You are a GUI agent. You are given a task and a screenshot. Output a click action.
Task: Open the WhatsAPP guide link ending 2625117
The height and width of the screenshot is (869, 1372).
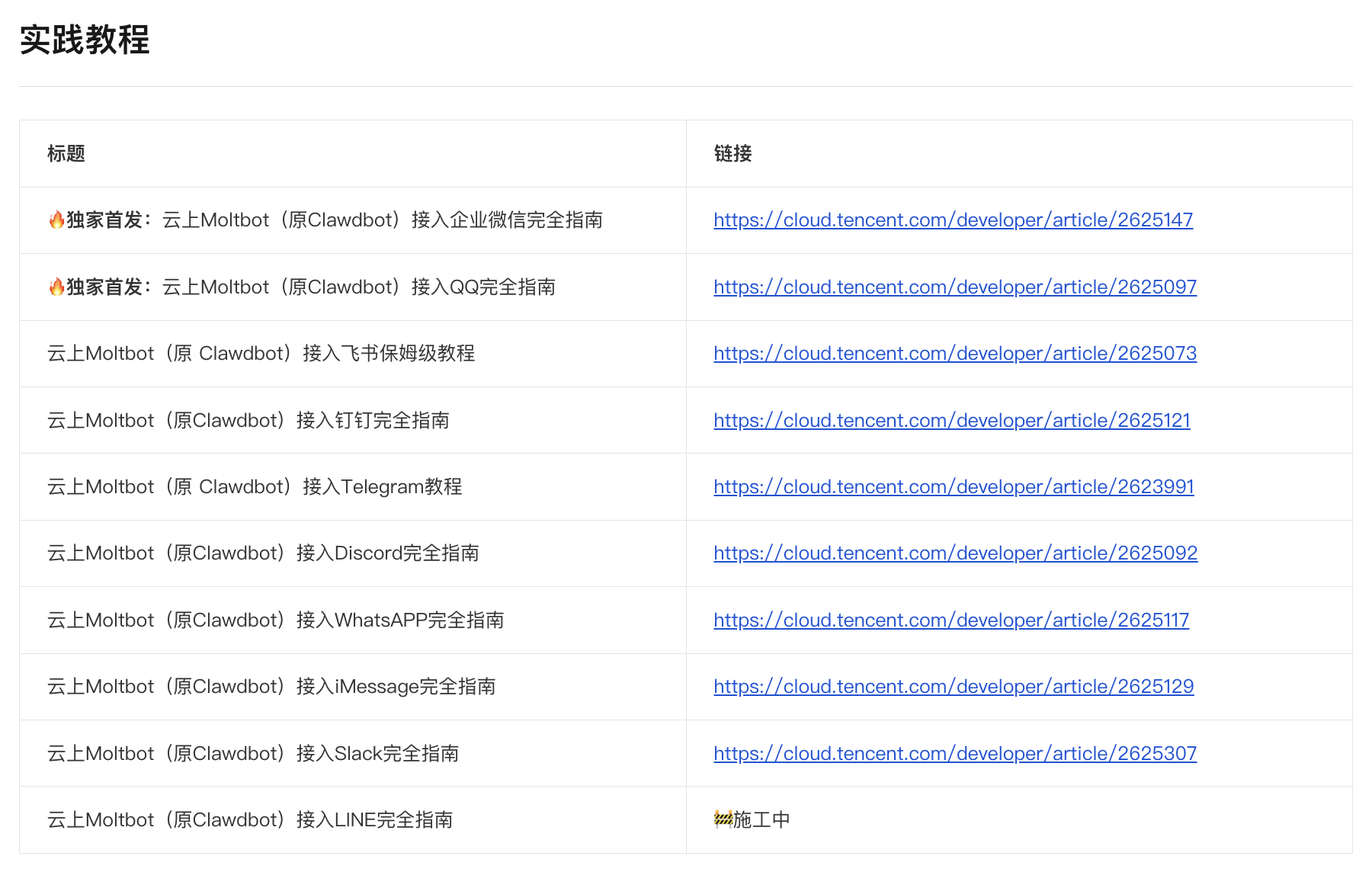click(950, 620)
